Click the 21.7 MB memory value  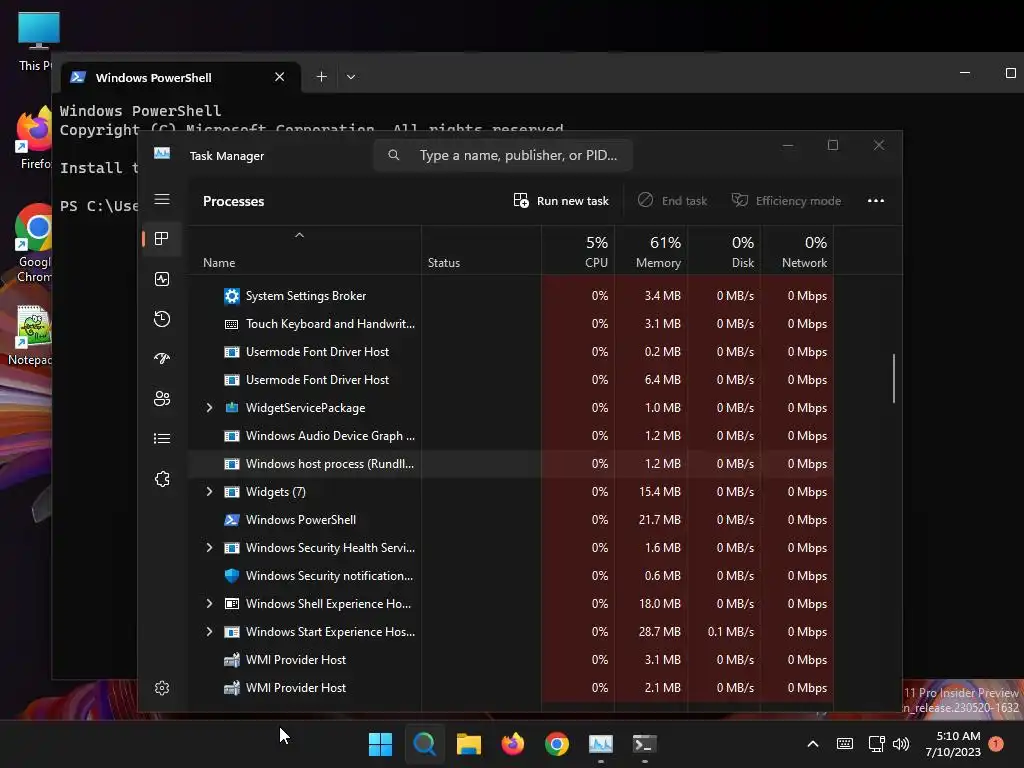[x=660, y=520]
